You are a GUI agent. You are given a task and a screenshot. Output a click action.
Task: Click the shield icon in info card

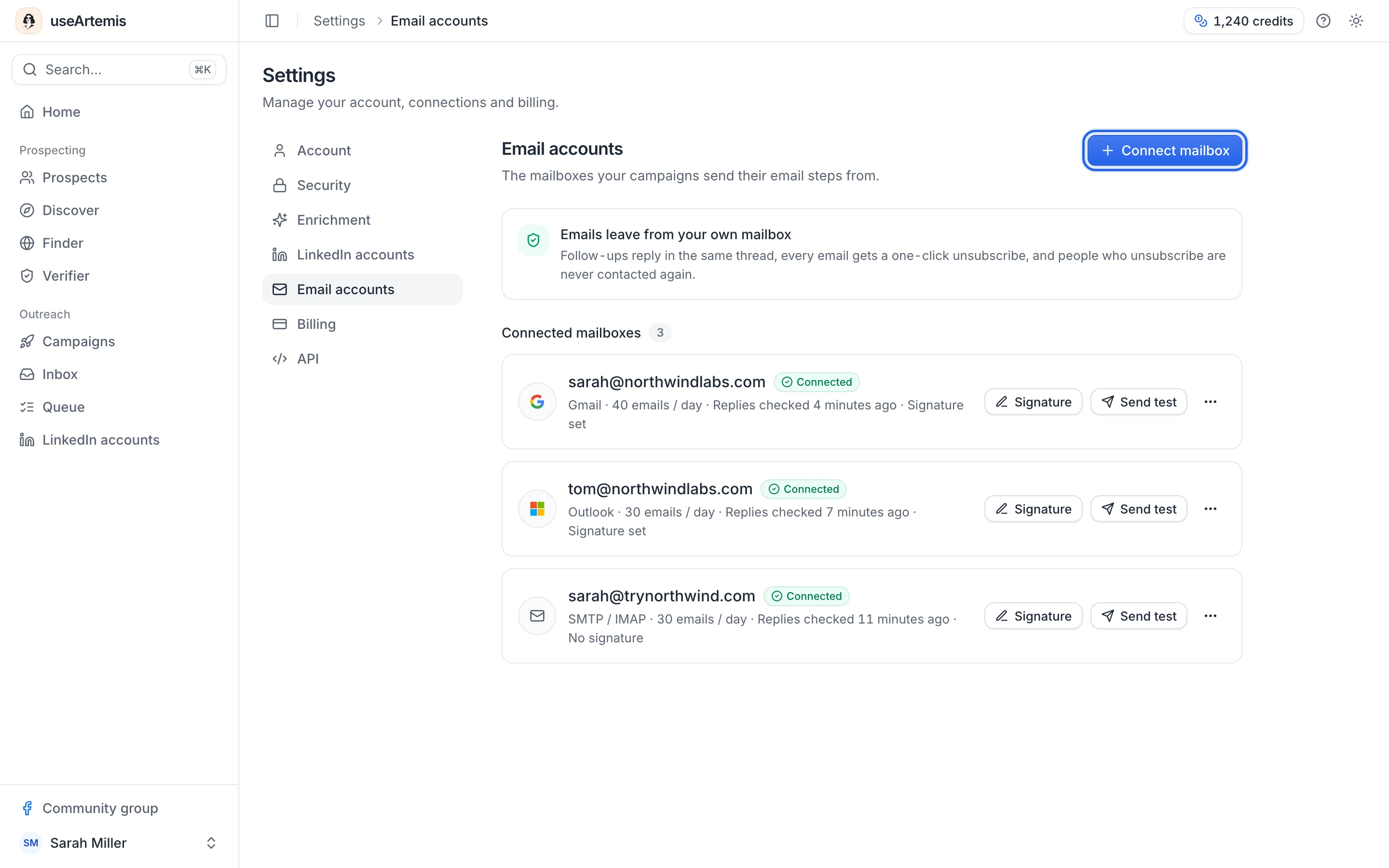click(533, 240)
